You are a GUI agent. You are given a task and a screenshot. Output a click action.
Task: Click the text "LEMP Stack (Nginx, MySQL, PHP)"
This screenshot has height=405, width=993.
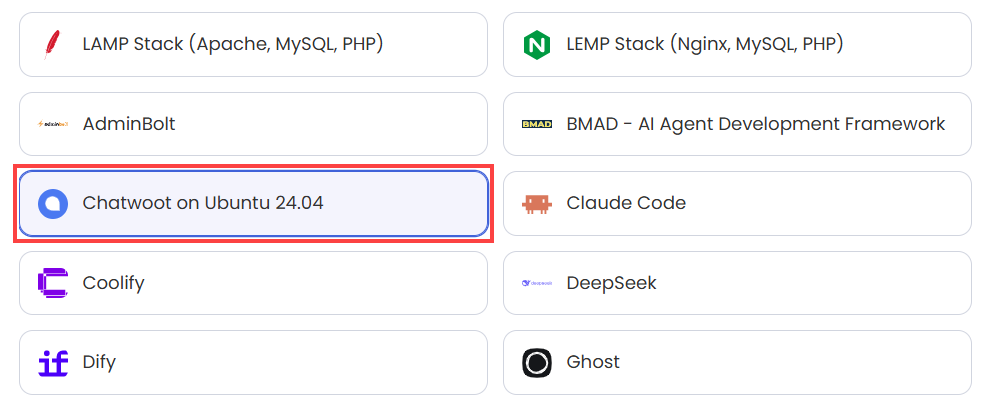(x=705, y=44)
